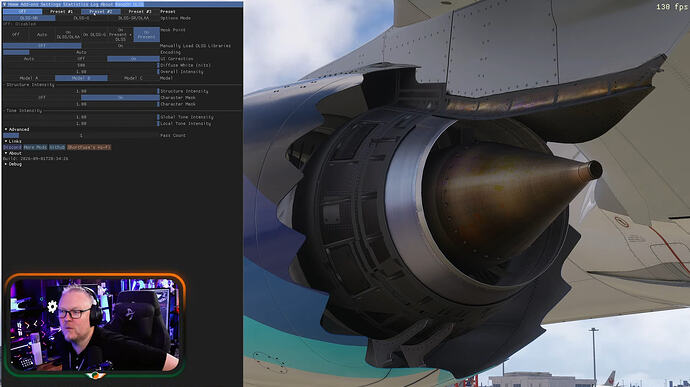Set Hook Point to Auto
Viewport: 690px width, 387px height.
pos(42,34)
